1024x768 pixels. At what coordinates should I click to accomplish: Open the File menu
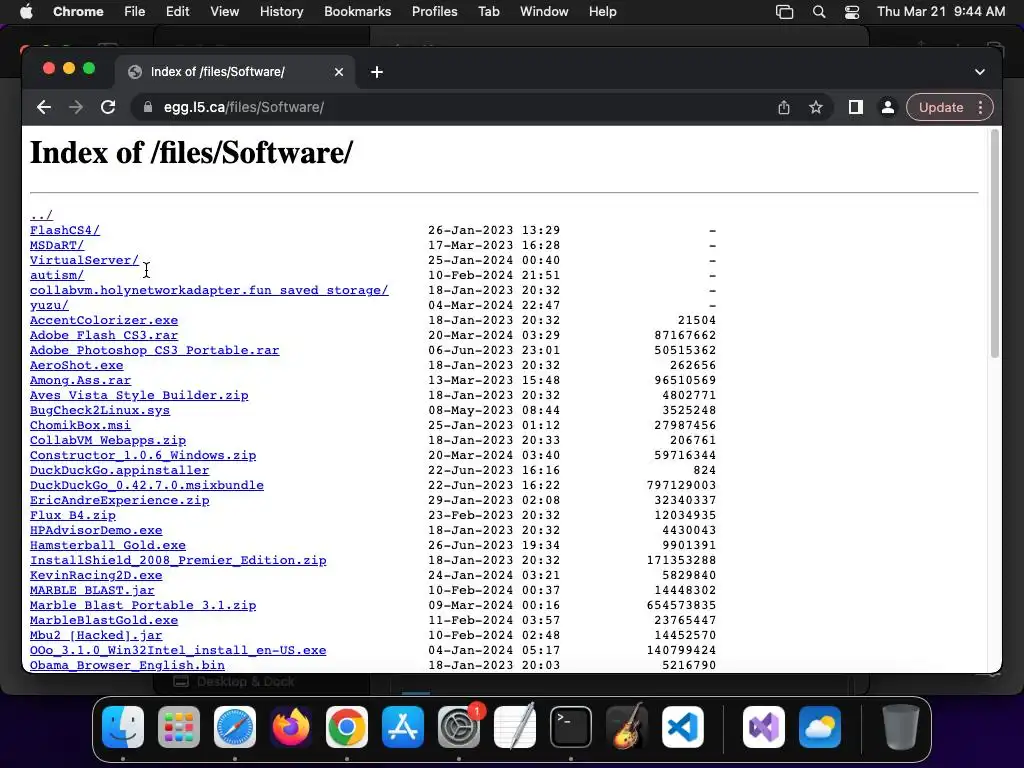click(x=135, y=11)
